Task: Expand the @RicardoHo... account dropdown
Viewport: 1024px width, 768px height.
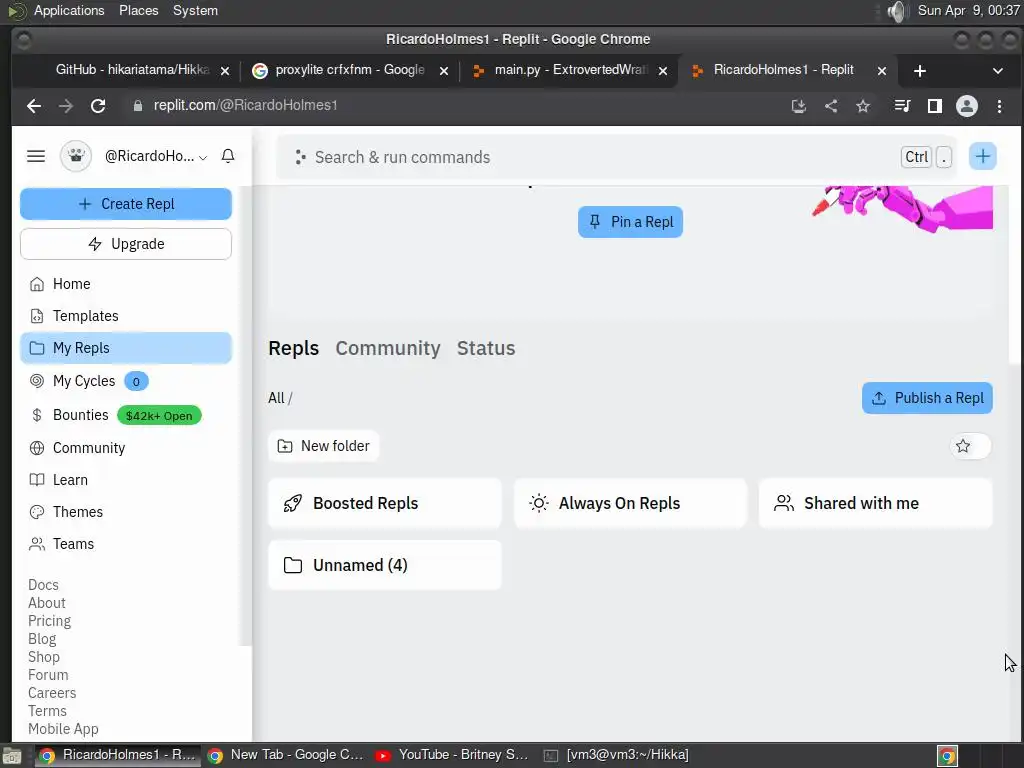Action: pos(156,156)
